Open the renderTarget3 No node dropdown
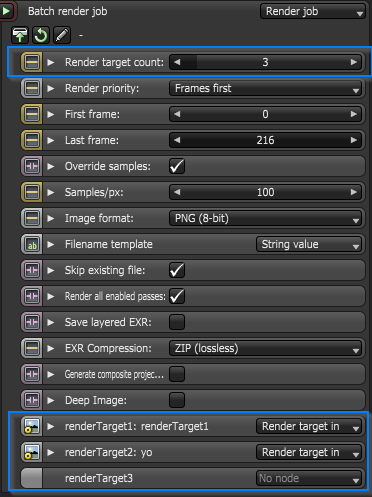This screenshot has height=497, width=372. tap(309, 478)
